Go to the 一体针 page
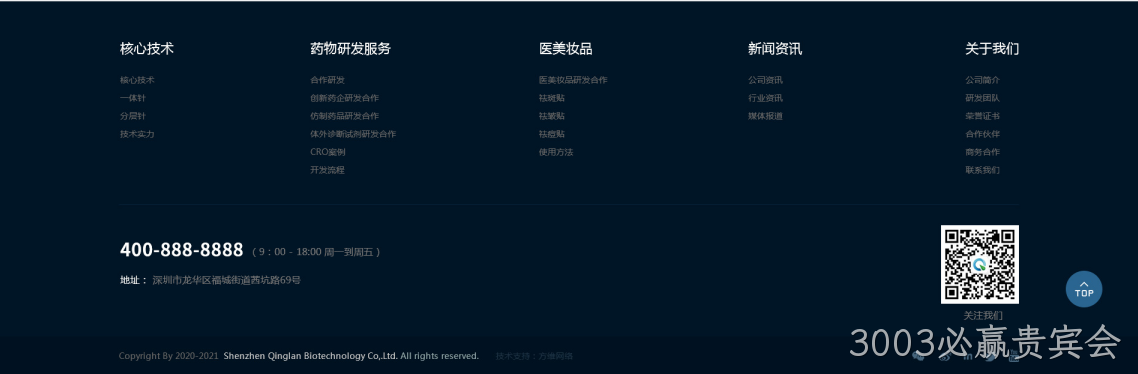Viewport: 1138px width, 374px height. click(x=133, y=98)
